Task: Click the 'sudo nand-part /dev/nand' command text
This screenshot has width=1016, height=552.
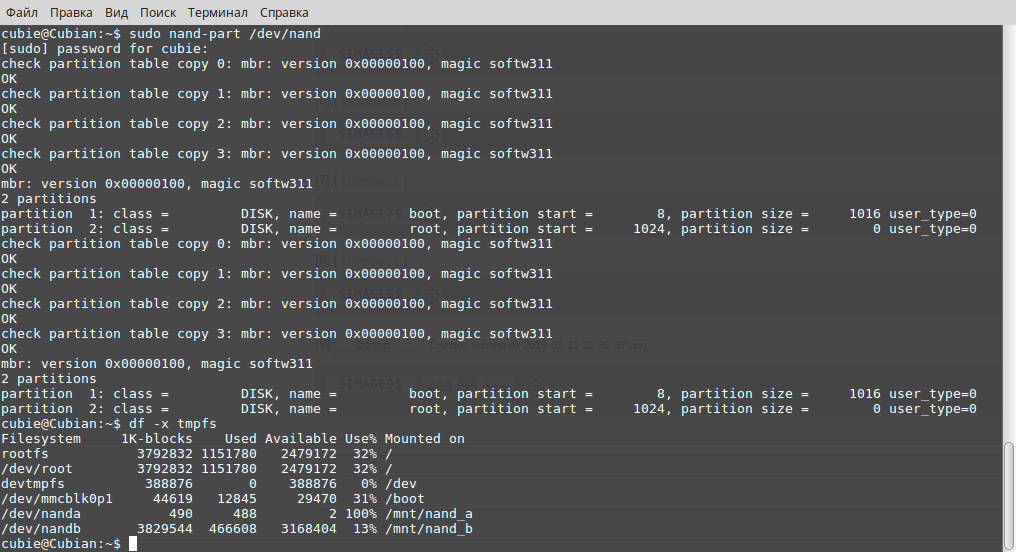Action: pyautogui.click(x=225, y=34)
